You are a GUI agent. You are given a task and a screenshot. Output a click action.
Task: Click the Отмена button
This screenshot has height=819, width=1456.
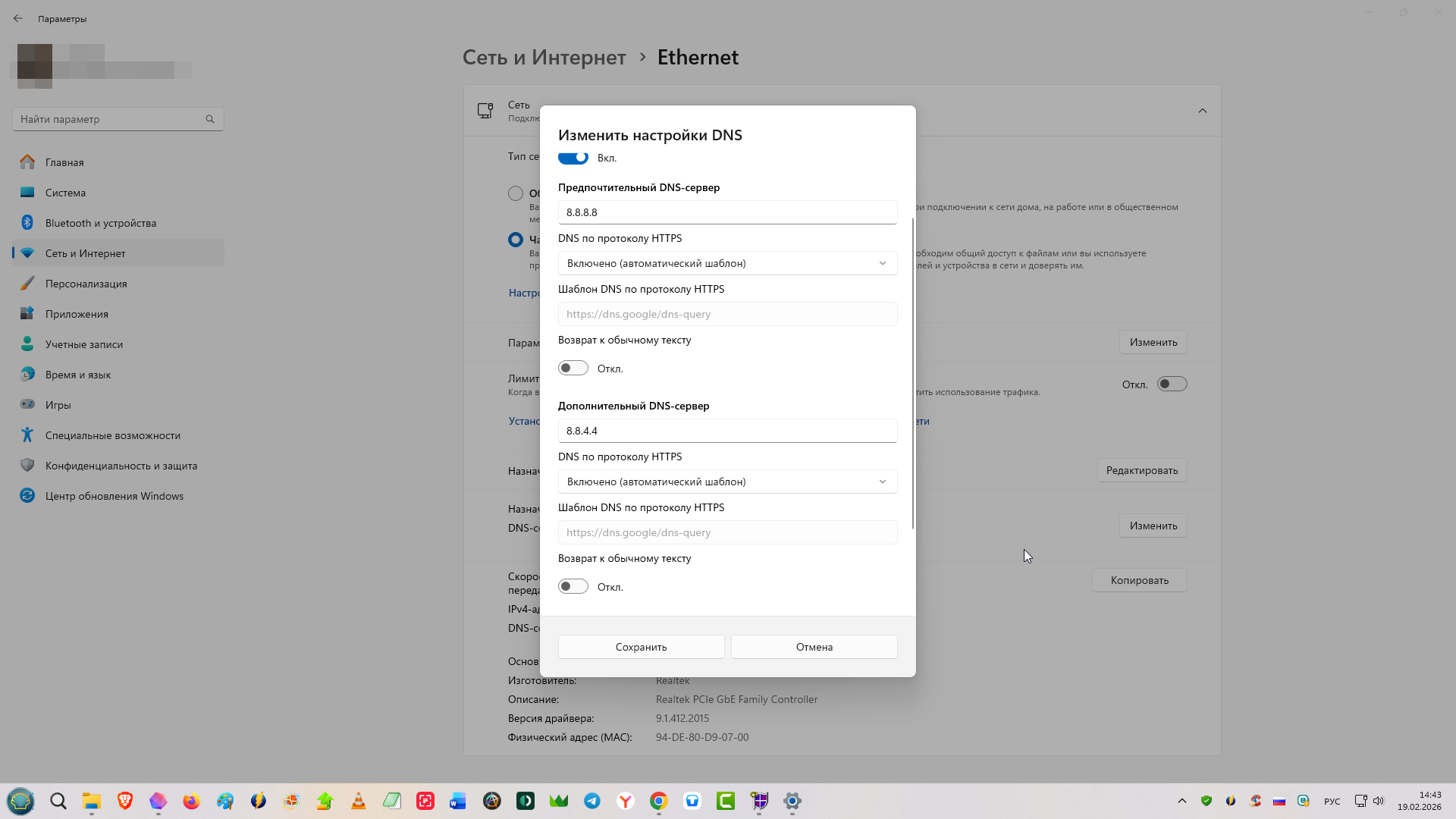(x=814, y=647)
